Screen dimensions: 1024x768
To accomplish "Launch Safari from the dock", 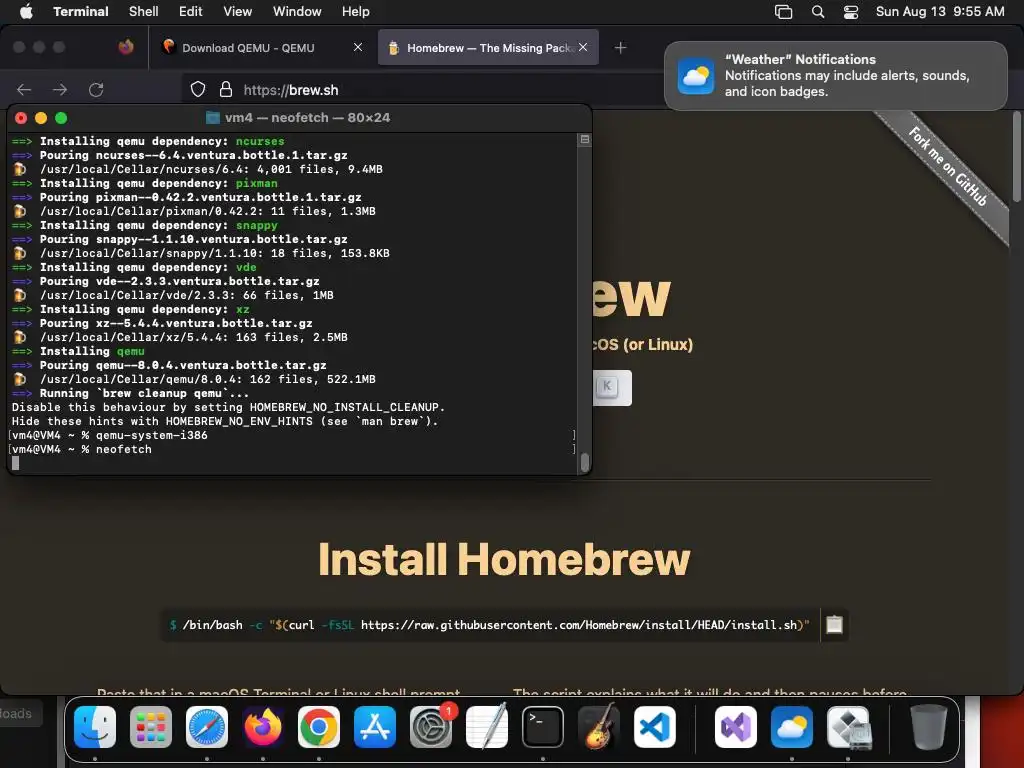I will point(207,727).
